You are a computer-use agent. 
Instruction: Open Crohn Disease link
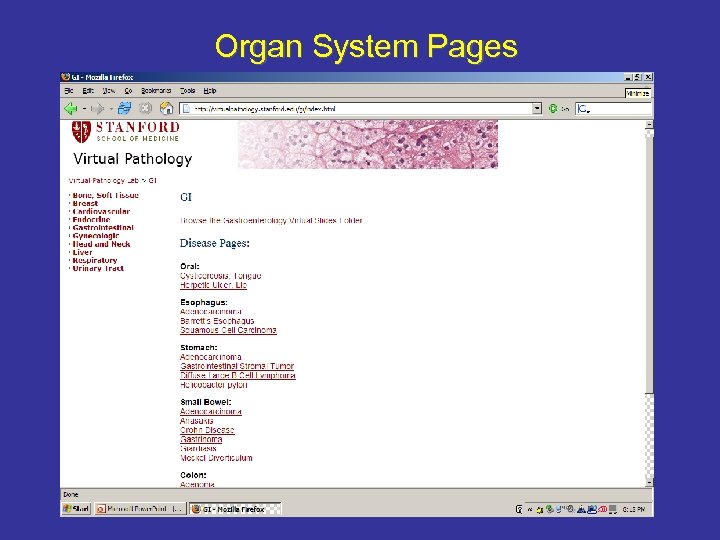point(207,430)
